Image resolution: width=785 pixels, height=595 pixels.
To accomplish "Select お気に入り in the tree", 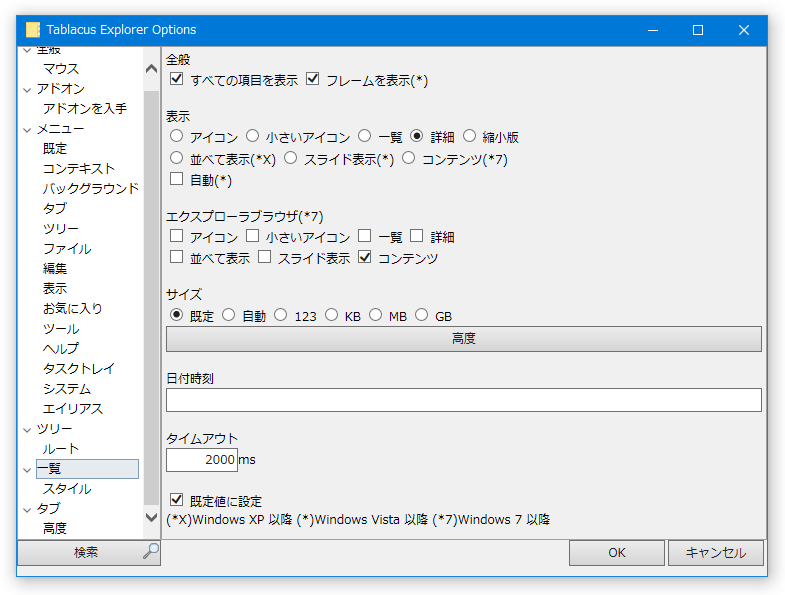I will click(73, 309).
